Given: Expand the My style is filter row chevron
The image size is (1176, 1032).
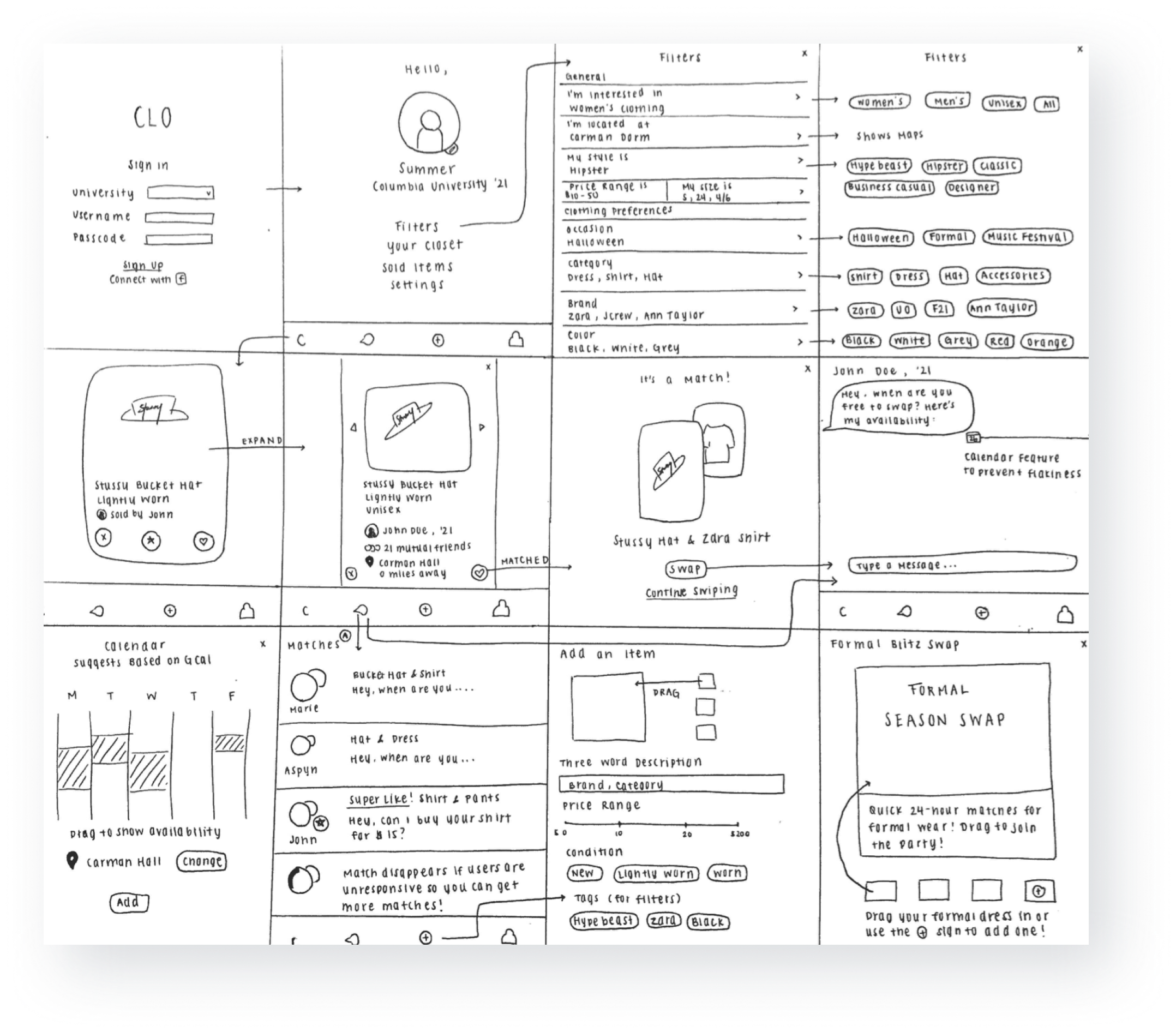Looking at the screenshot, I should click(x=800, y=160).
